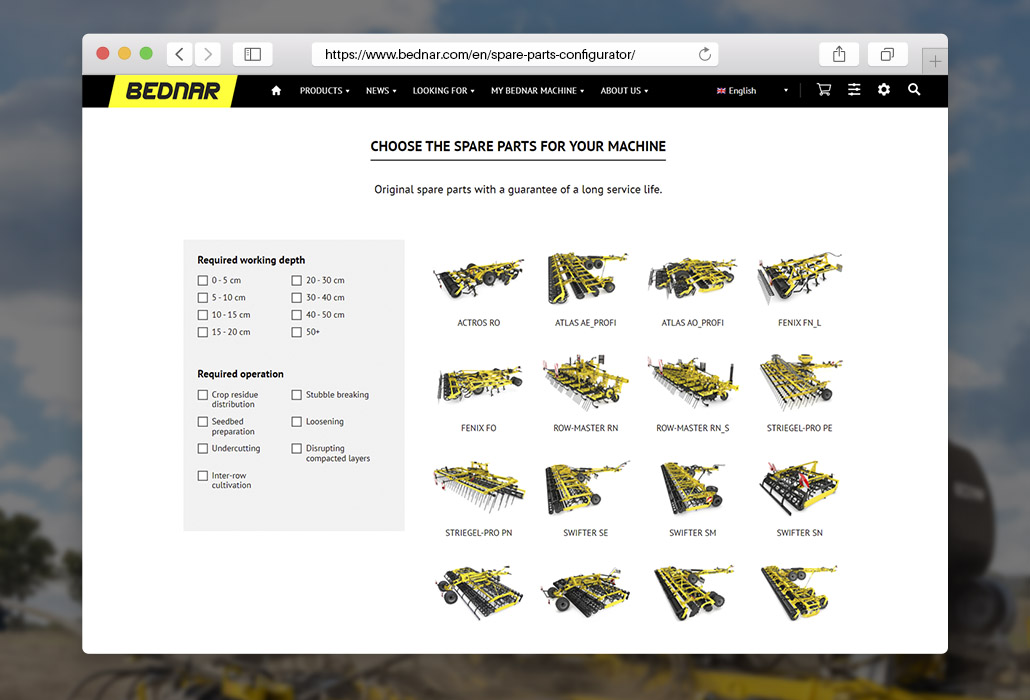Select the ATLAS AE_PROFI machine
The image size is (1030, 700).
pyautogui.click(x=585, y=289)
